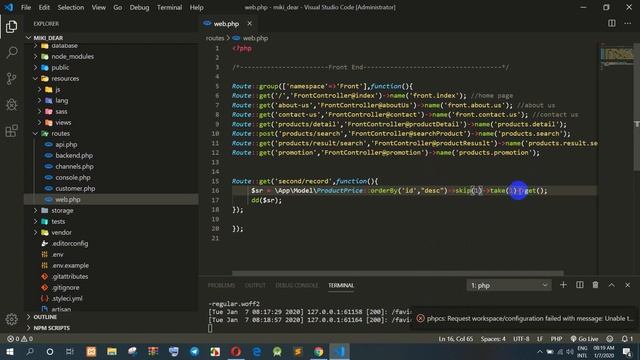This screenshot has width=640, height=360.
Task: Click the editor horizontal scrollbar
Action: click(x=398, y=273)
